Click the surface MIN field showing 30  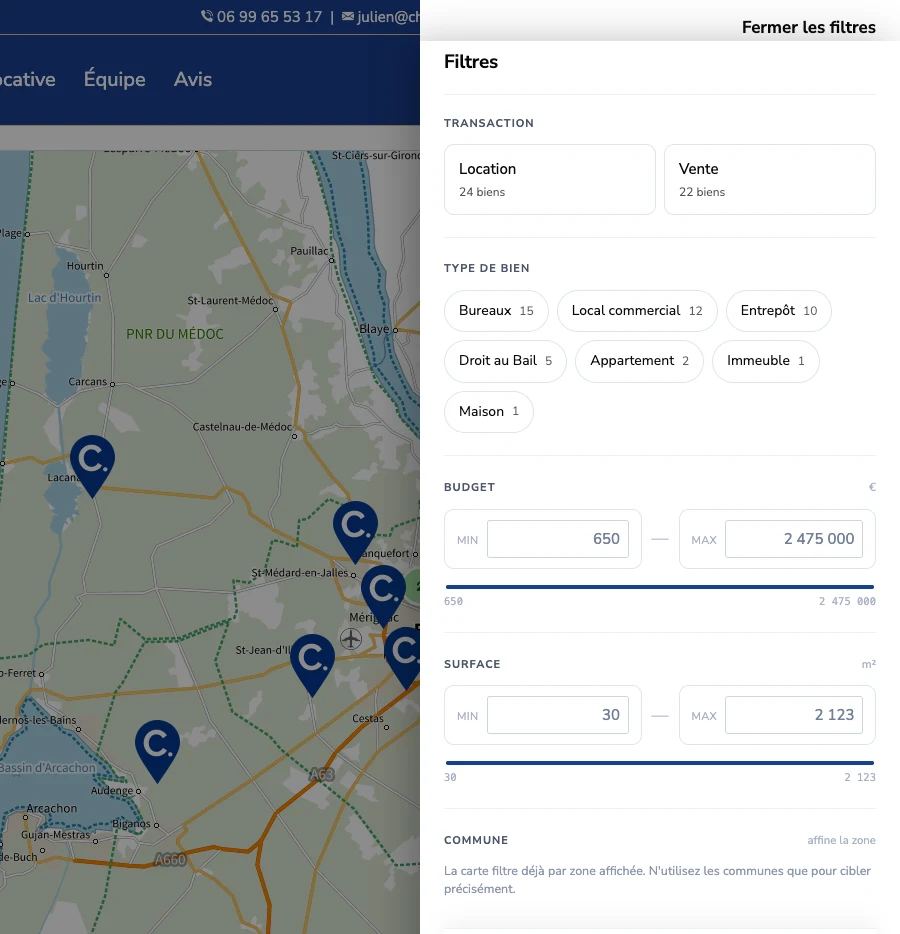tap(558, 715)
